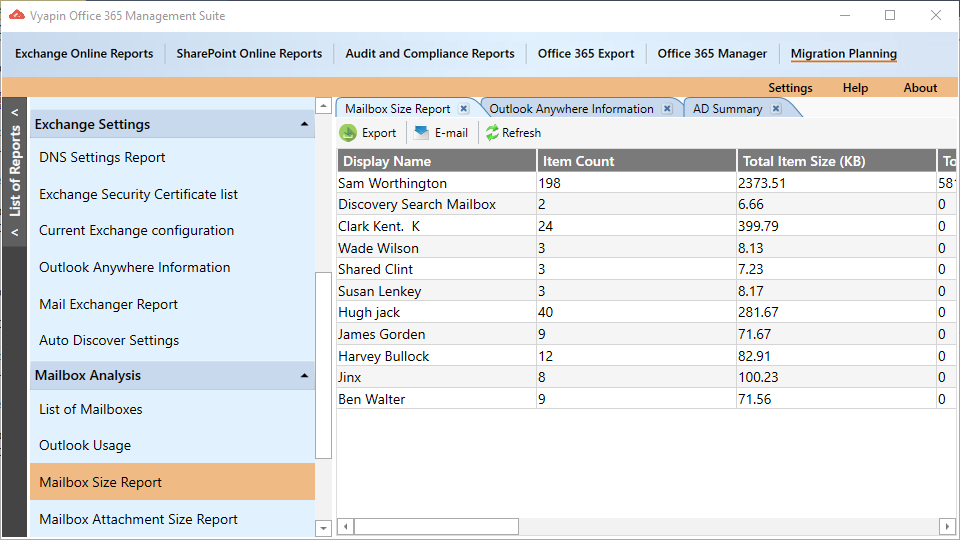Switch to the AD Summary tab
This screenshot has height=540, width=960.
coord(727,108)
